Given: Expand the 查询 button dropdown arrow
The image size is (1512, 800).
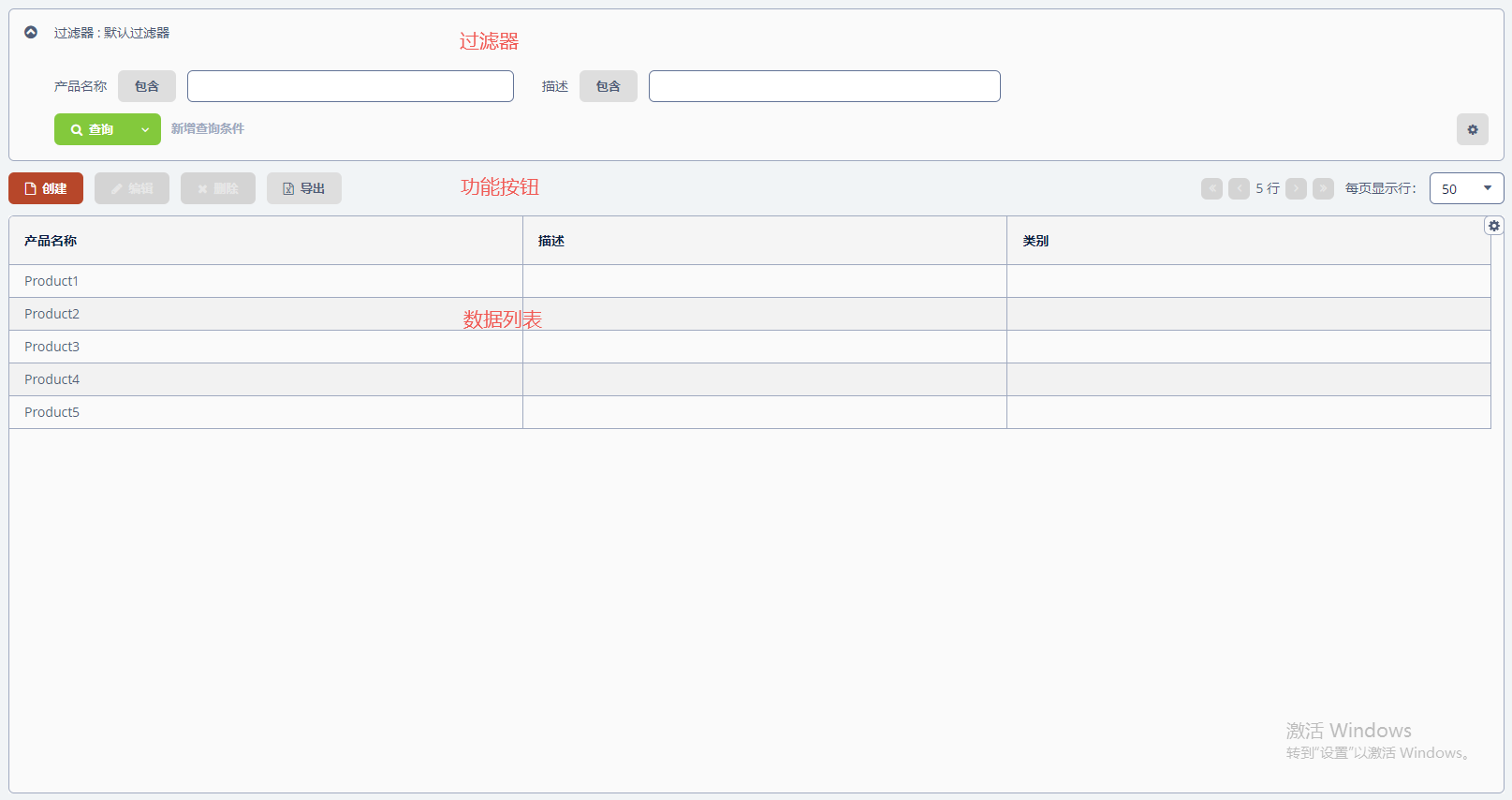Looking at the screenshot, I should pos(145,129).
